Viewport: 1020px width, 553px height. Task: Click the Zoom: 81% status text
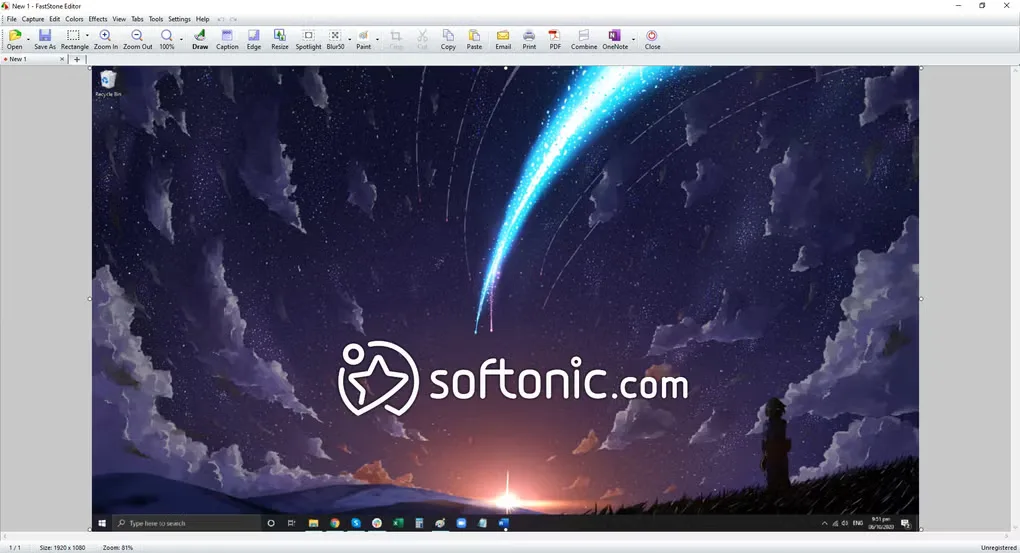click(118, 548)
